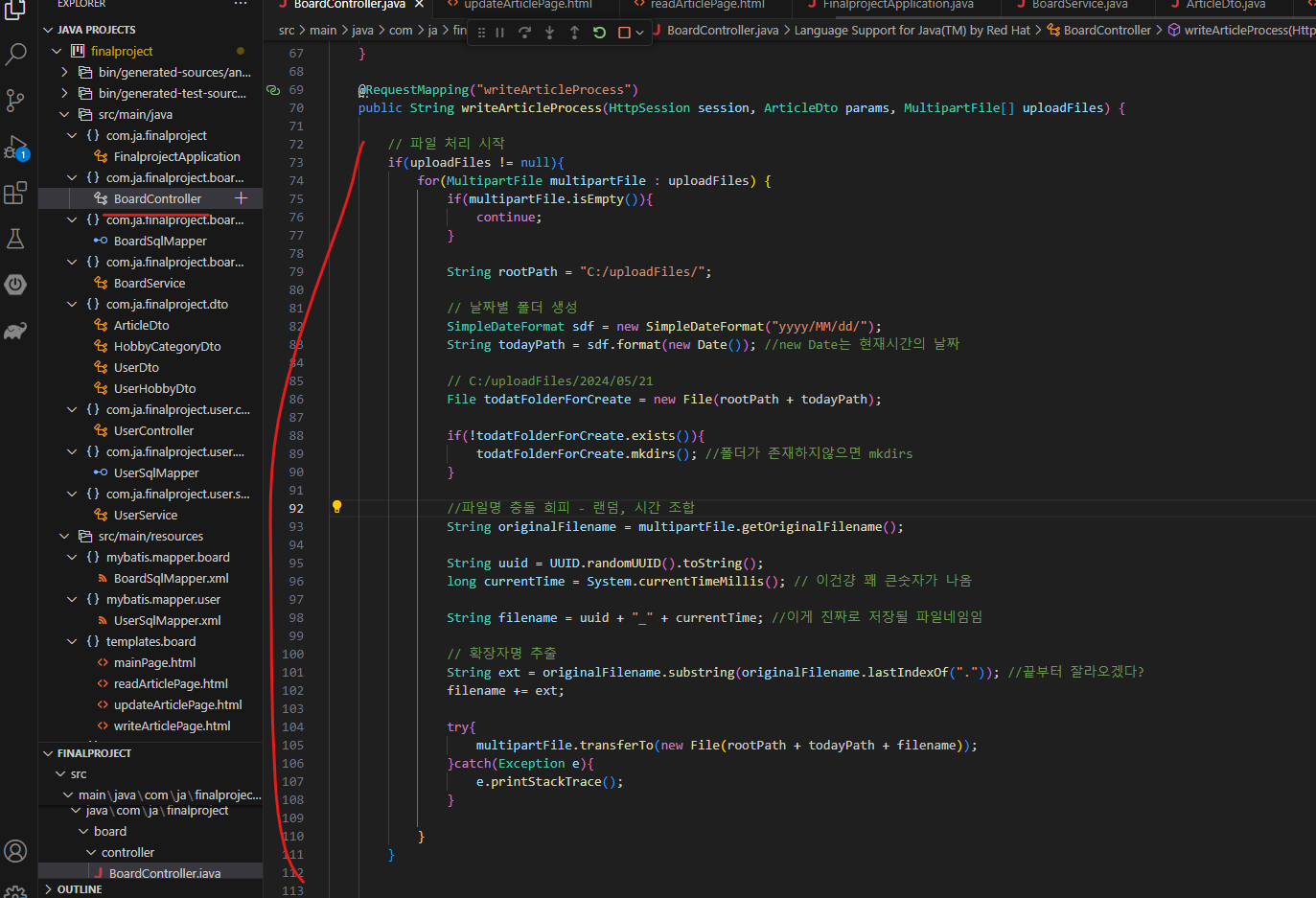Screen dimensions: 1316x898
Task: Open the Gradle elephant view
Action: pyautogui.click(x=15, y=332)
